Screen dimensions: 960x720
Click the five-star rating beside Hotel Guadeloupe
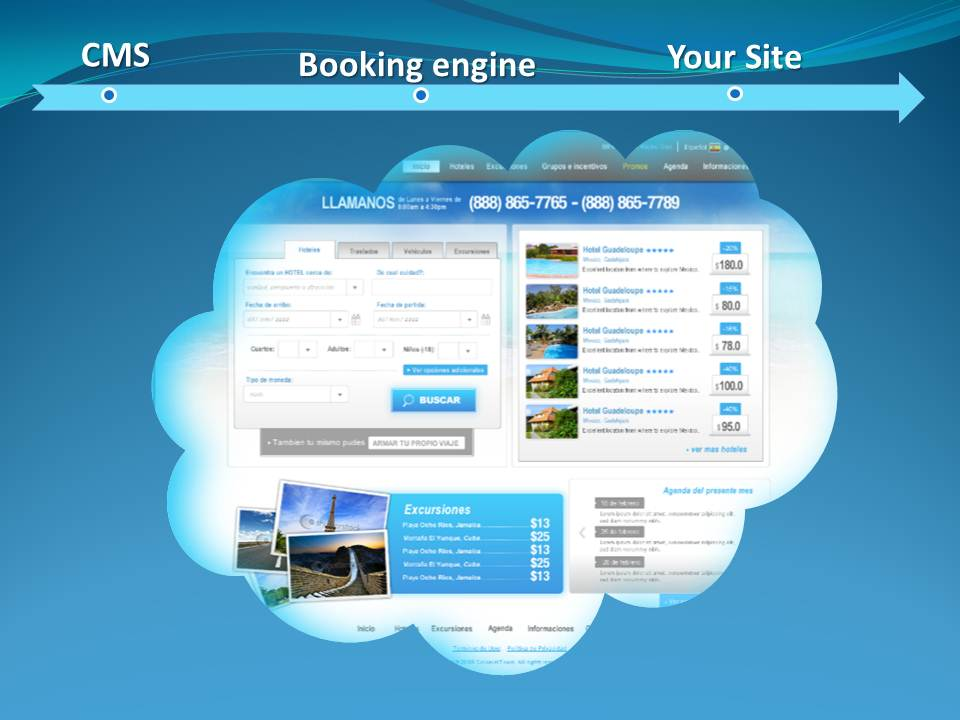coord(662,250)
